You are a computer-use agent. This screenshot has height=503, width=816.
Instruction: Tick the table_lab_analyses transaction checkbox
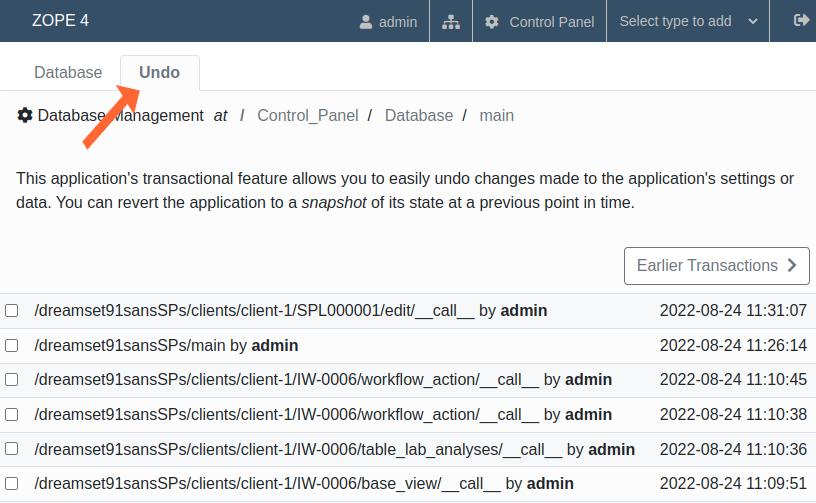click(12, 450)
